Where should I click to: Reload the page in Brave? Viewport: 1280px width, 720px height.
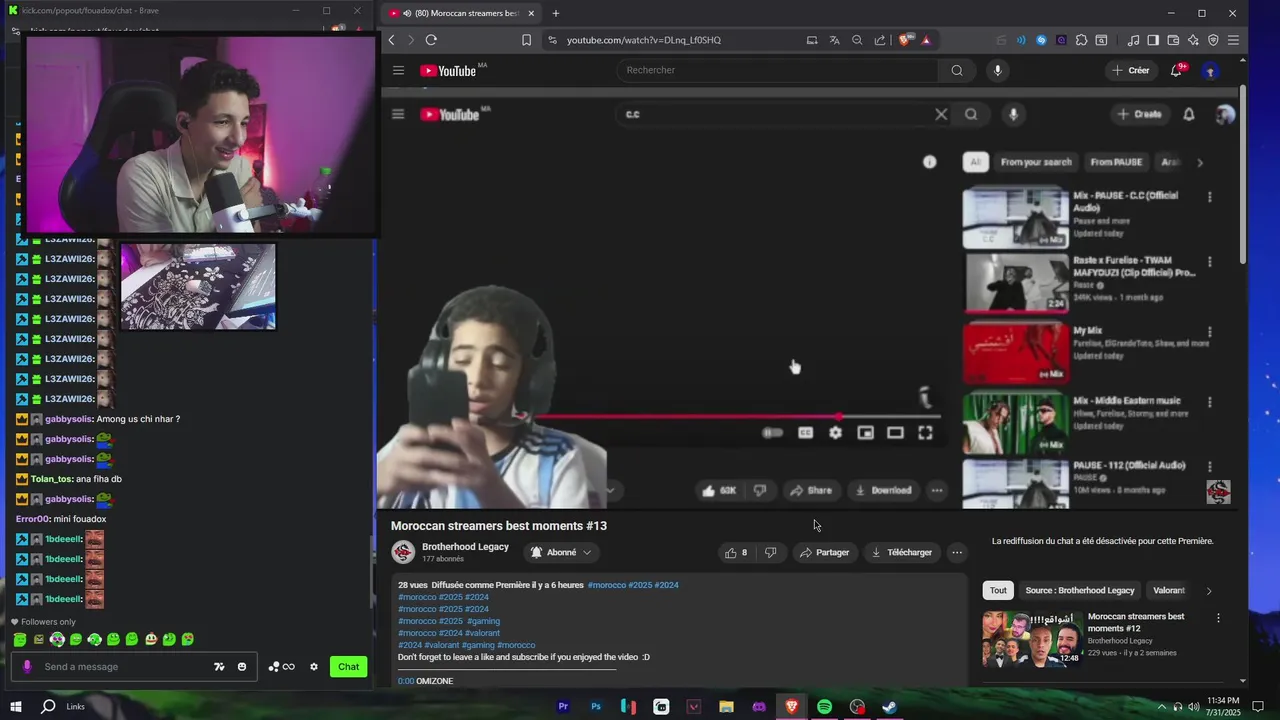point(431,40)
